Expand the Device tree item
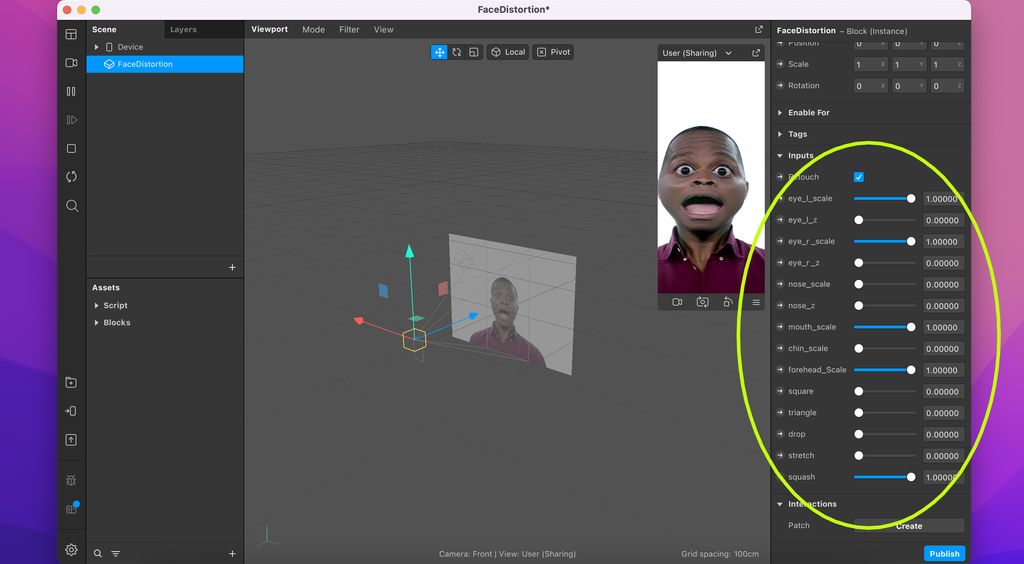This screenshot has width=1024, height=564. [97, 47]
